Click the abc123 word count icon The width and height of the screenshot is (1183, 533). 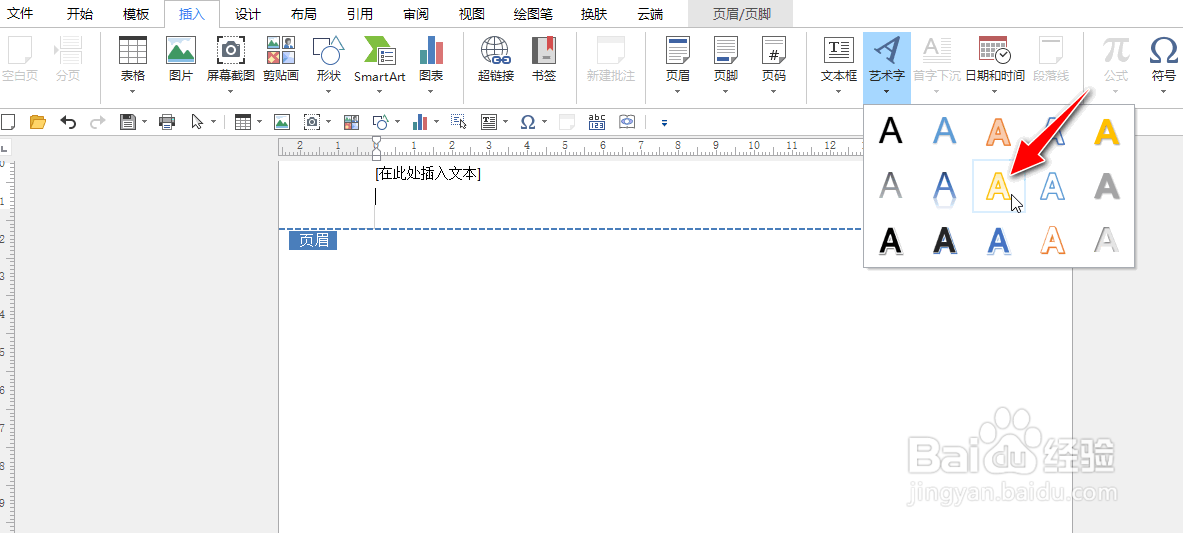click(x=597, y=122)
